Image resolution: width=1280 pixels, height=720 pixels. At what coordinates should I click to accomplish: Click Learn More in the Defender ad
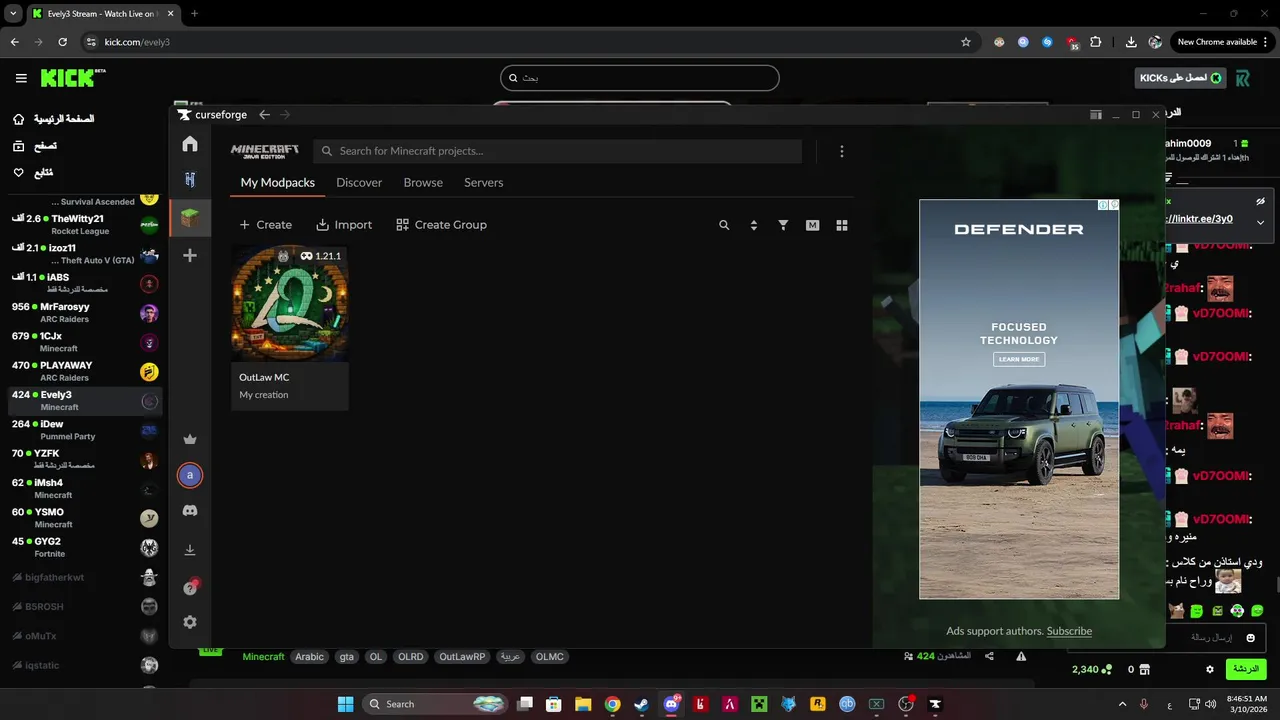(x=1019, y=359)
